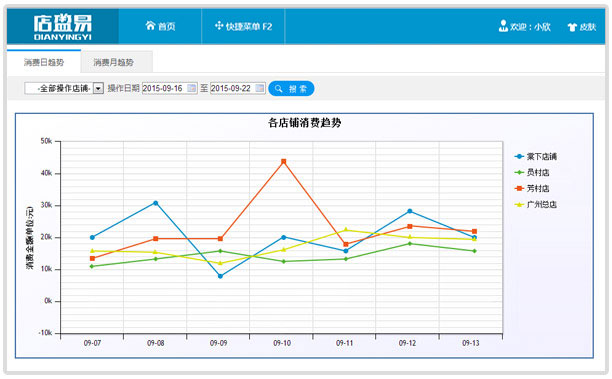612x379 pixels.
Task: Click the 搜索 search button
Action: coord(291,89)
